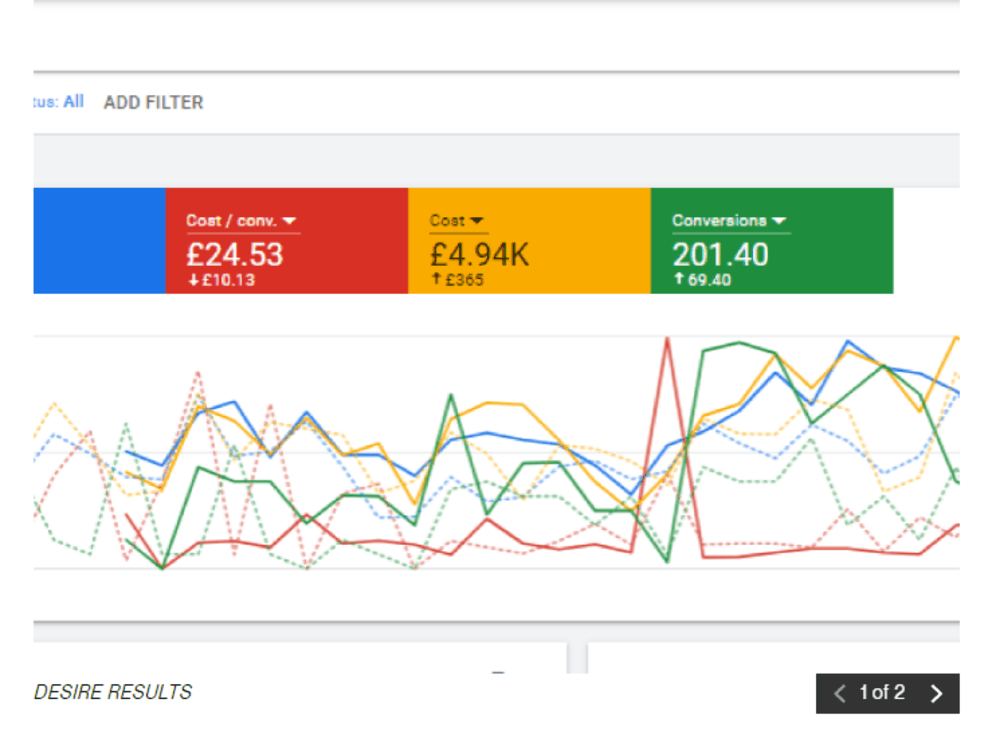Click the ADD FILTER button
This screenshot has width=1000, height=750.
(x=154, y=102)
